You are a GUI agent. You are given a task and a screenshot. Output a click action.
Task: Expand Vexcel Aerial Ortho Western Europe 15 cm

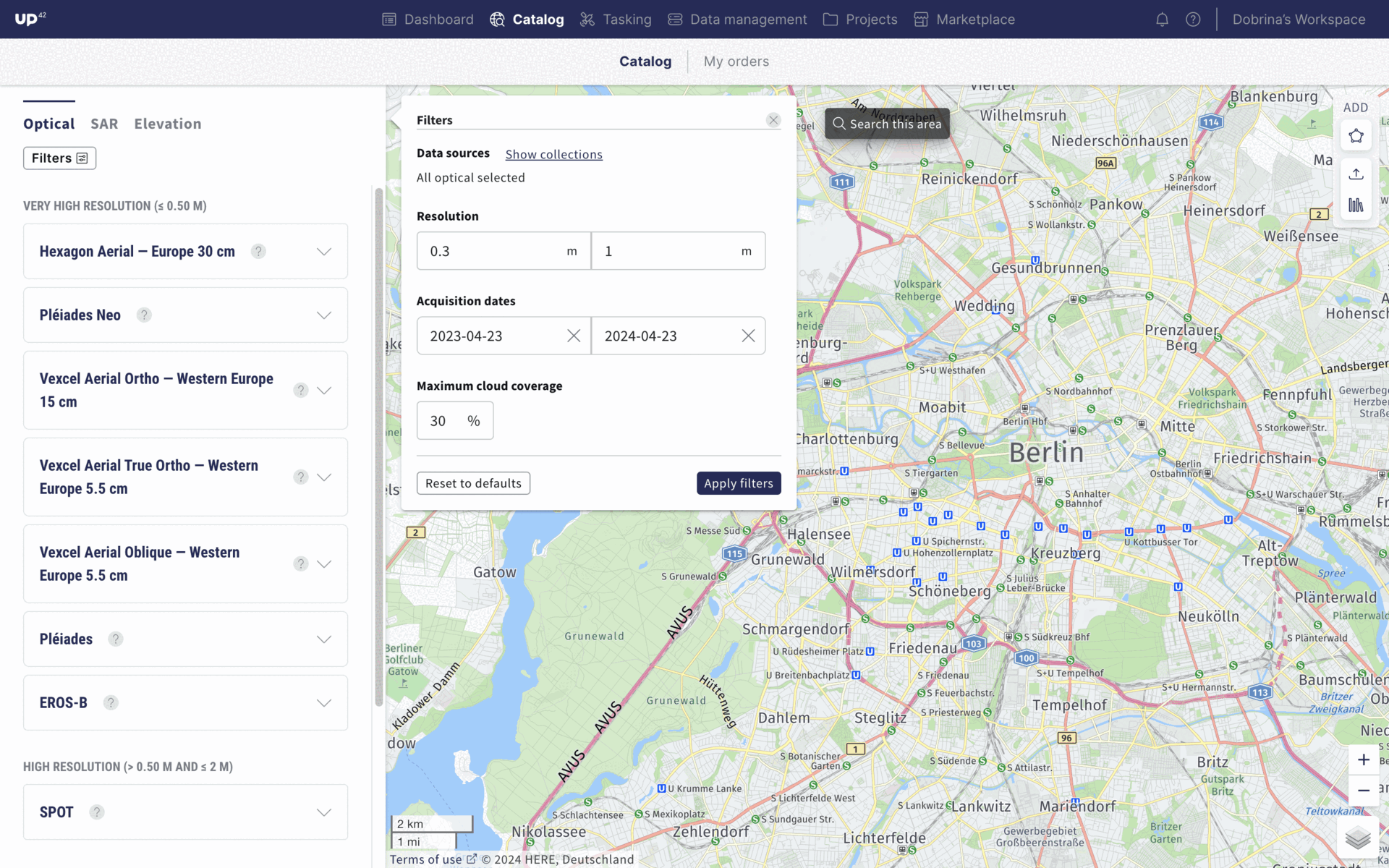pos(324,390)
